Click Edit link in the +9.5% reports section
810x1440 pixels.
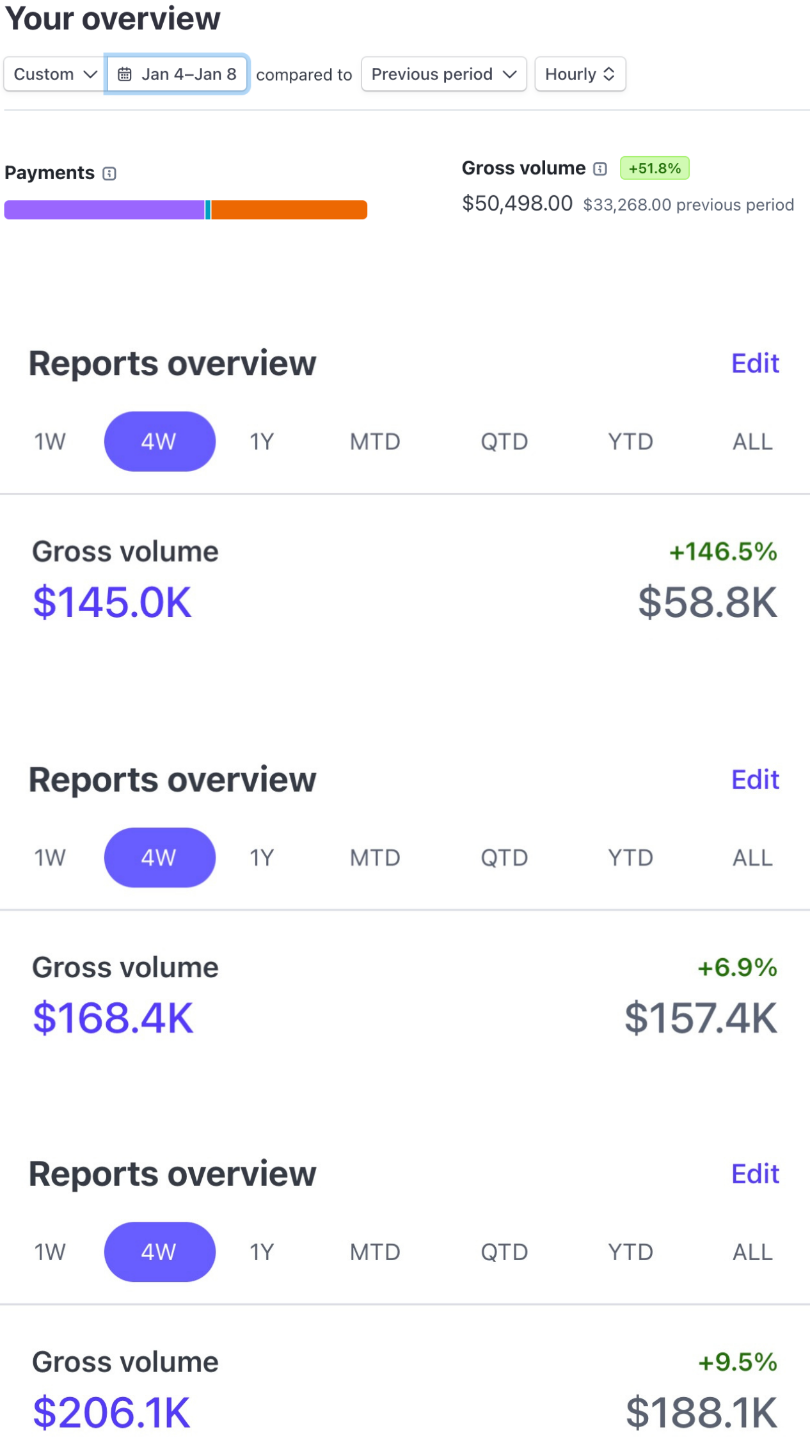tap(755, 1174)
